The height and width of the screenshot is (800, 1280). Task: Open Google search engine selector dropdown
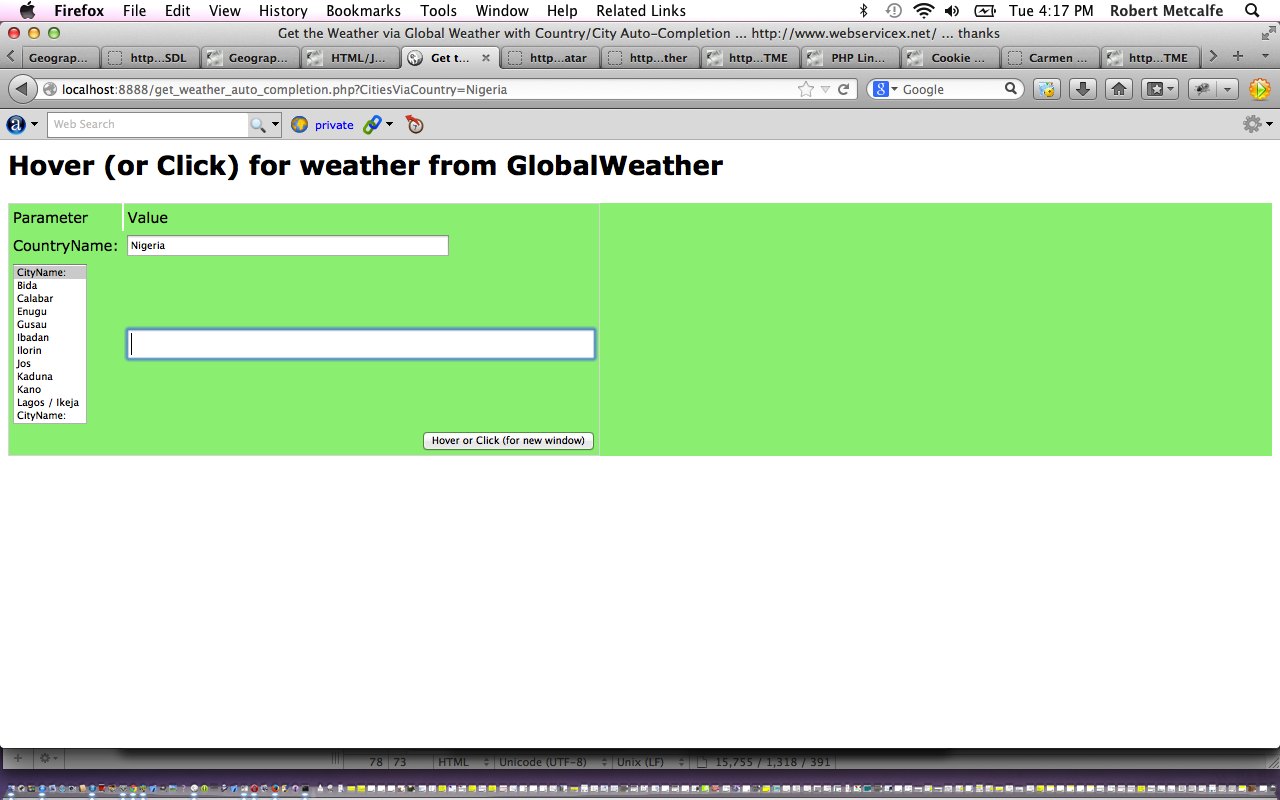tap(886, 89)
